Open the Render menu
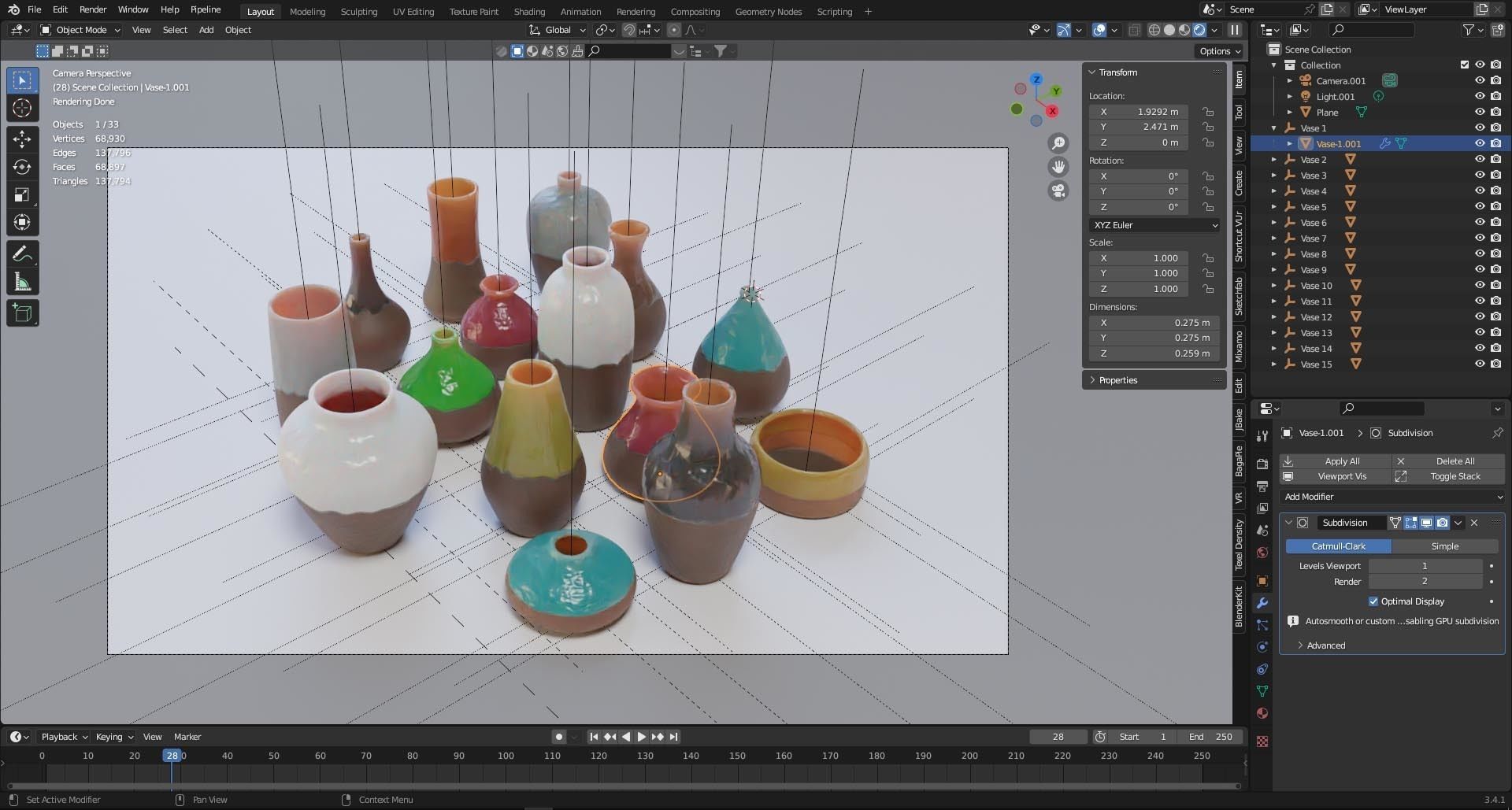1512x810 pixels. pyautogui.click(x=93, y=9)
